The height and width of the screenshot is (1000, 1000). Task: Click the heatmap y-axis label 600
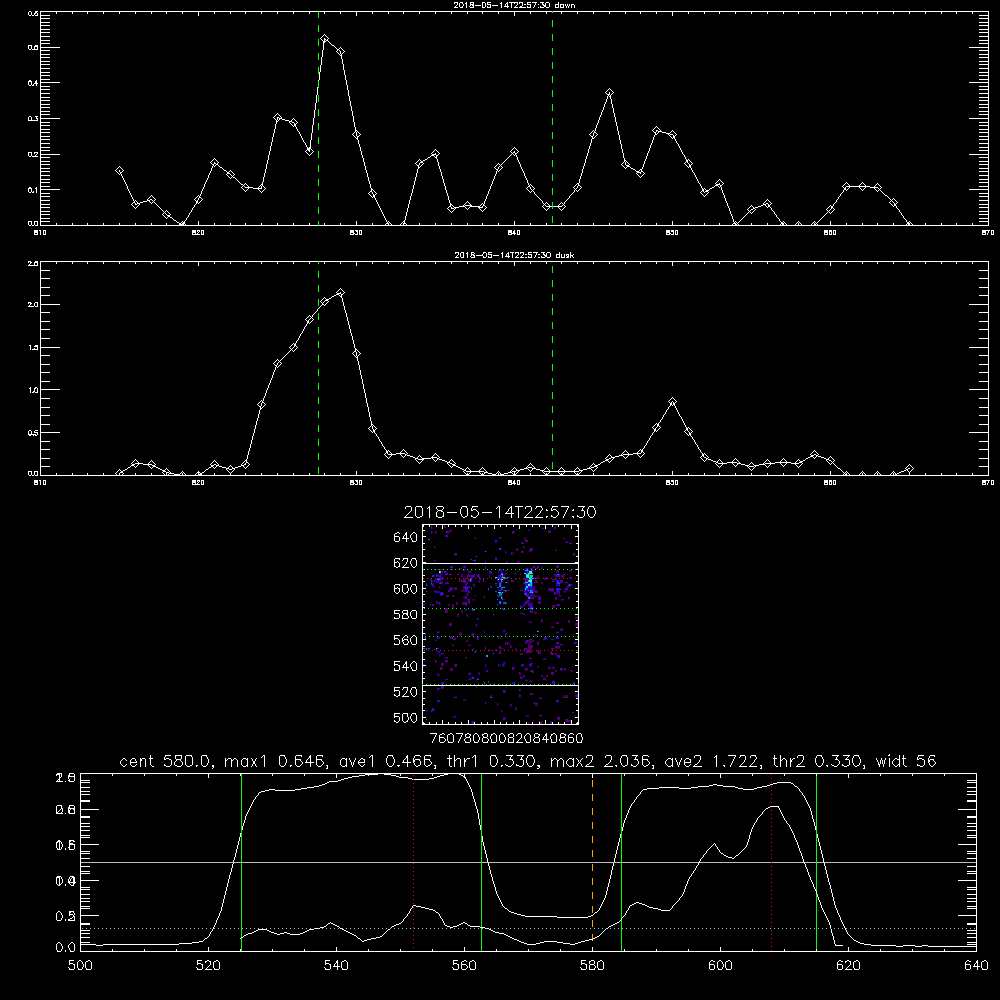click(x=406, y=589)
